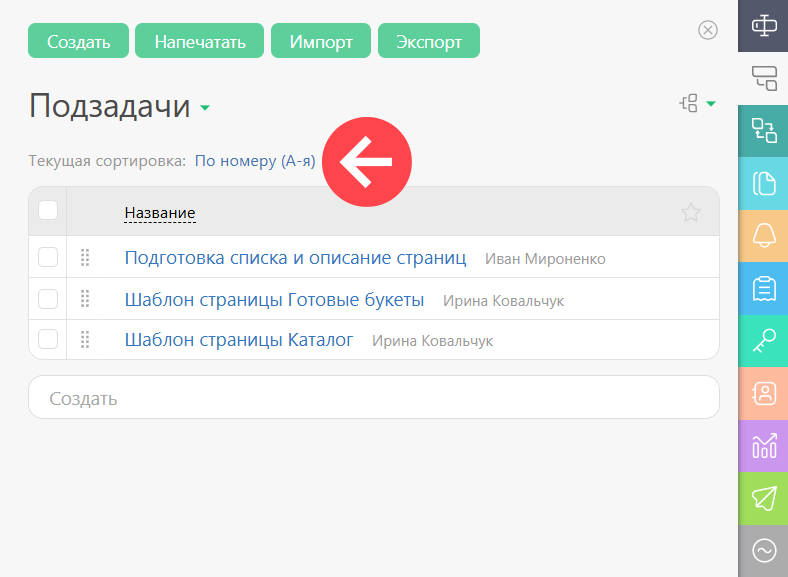The height and width of the screenshot is (577, 788).
Task: Click drag handle of Подготовка списка row
Action: pyautogui.click(x=85, y=257)
